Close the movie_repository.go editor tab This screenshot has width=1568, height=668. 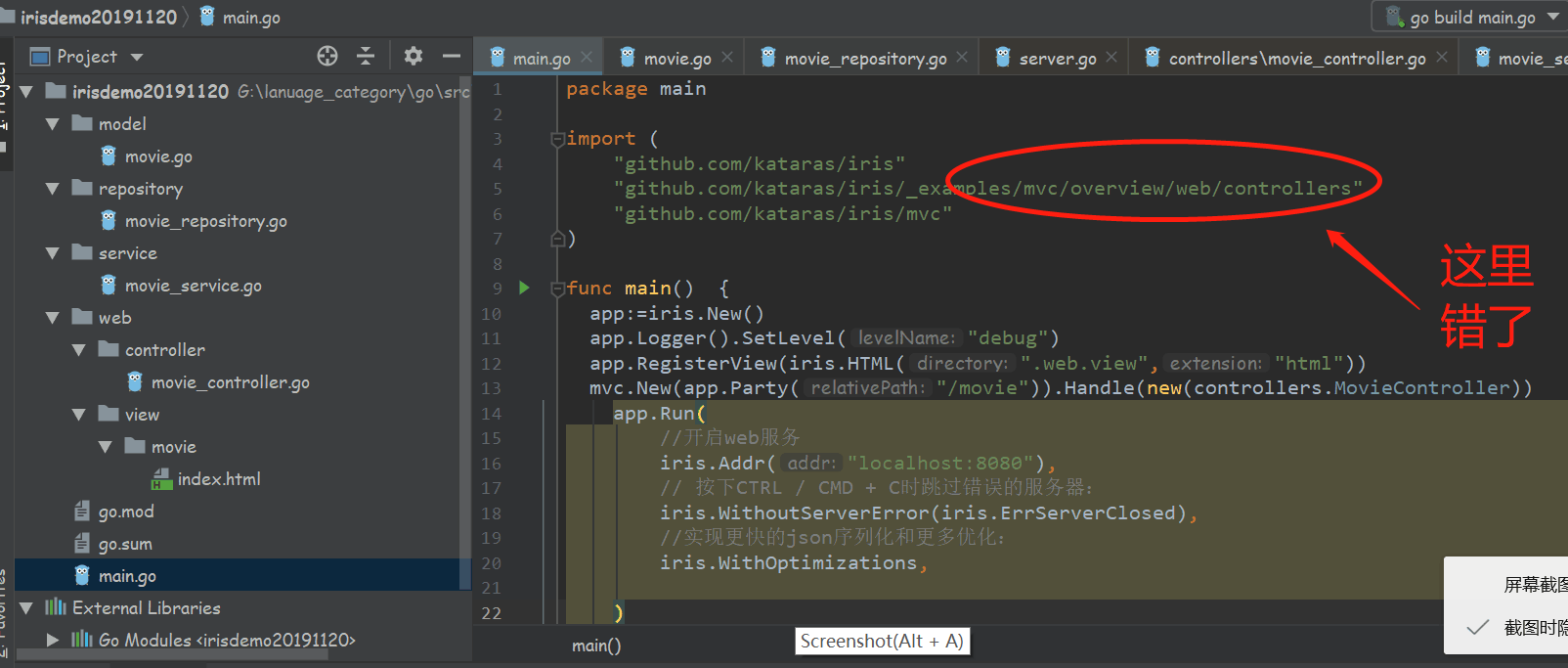[962, 58]
